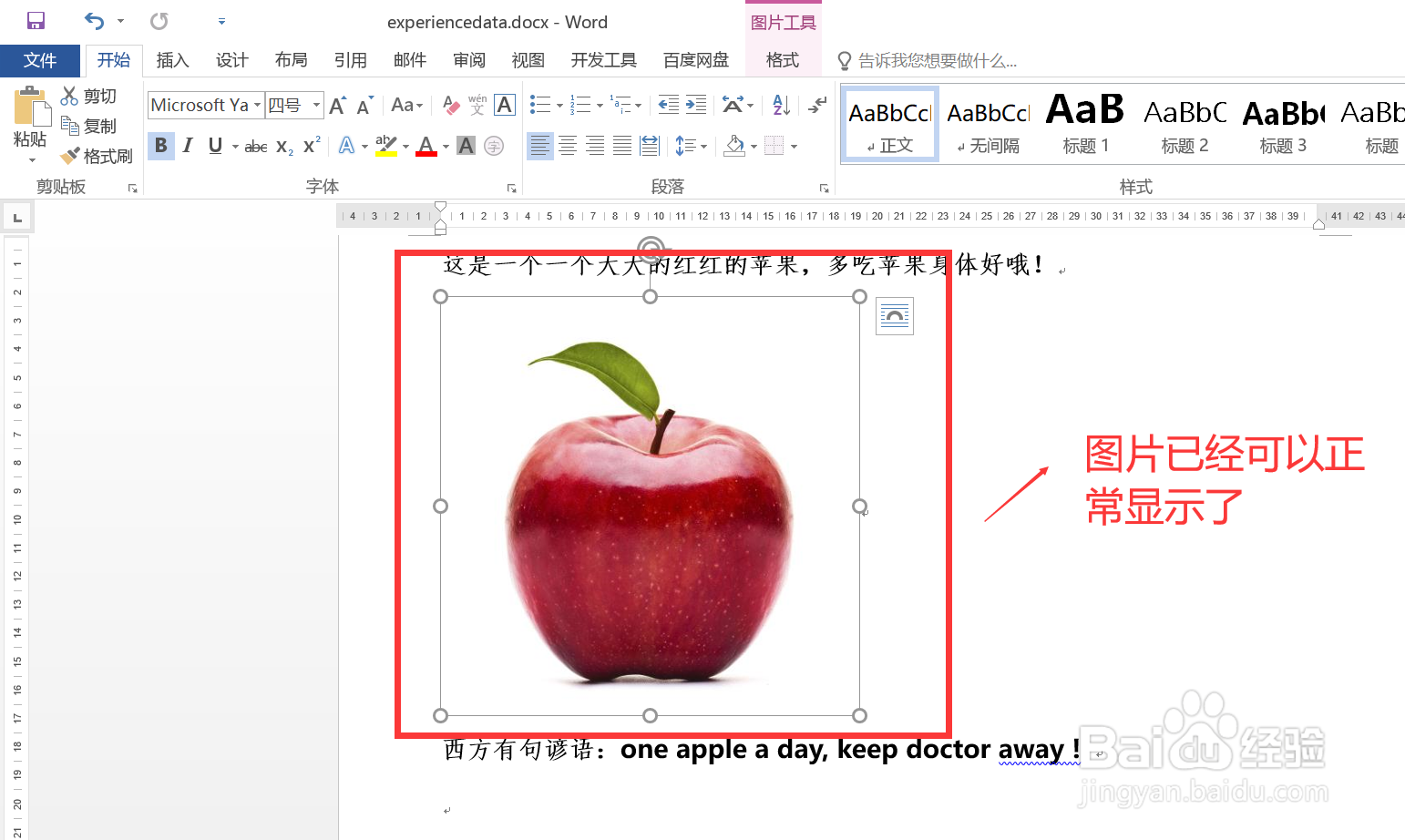The image size is (1405, 840).
Task: Apply the 标题 2 heading style
Action: point(1185,125)
